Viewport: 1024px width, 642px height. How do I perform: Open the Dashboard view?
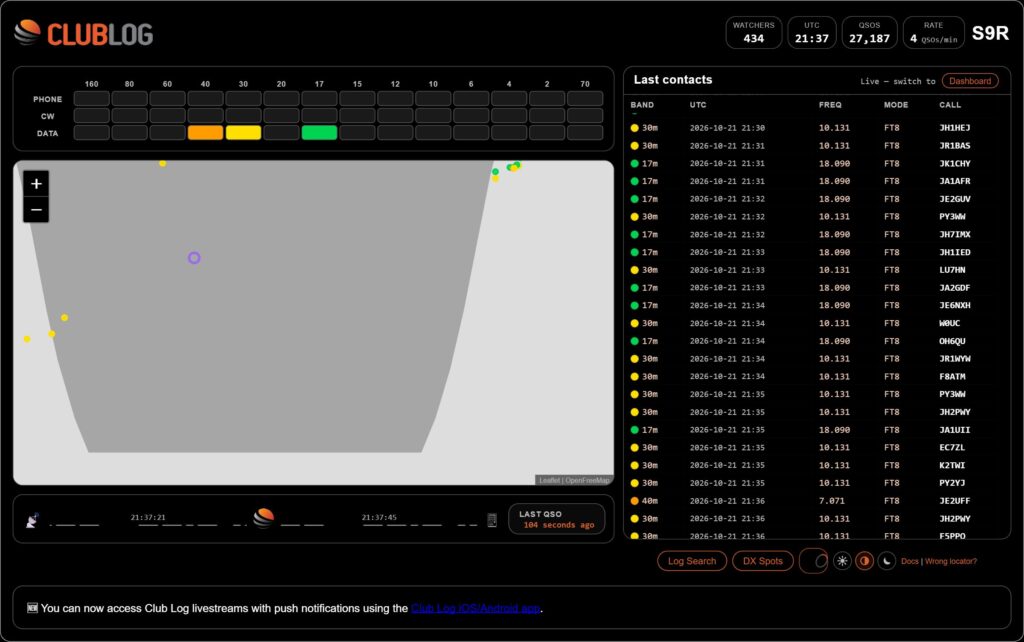[x=970, y=81]
